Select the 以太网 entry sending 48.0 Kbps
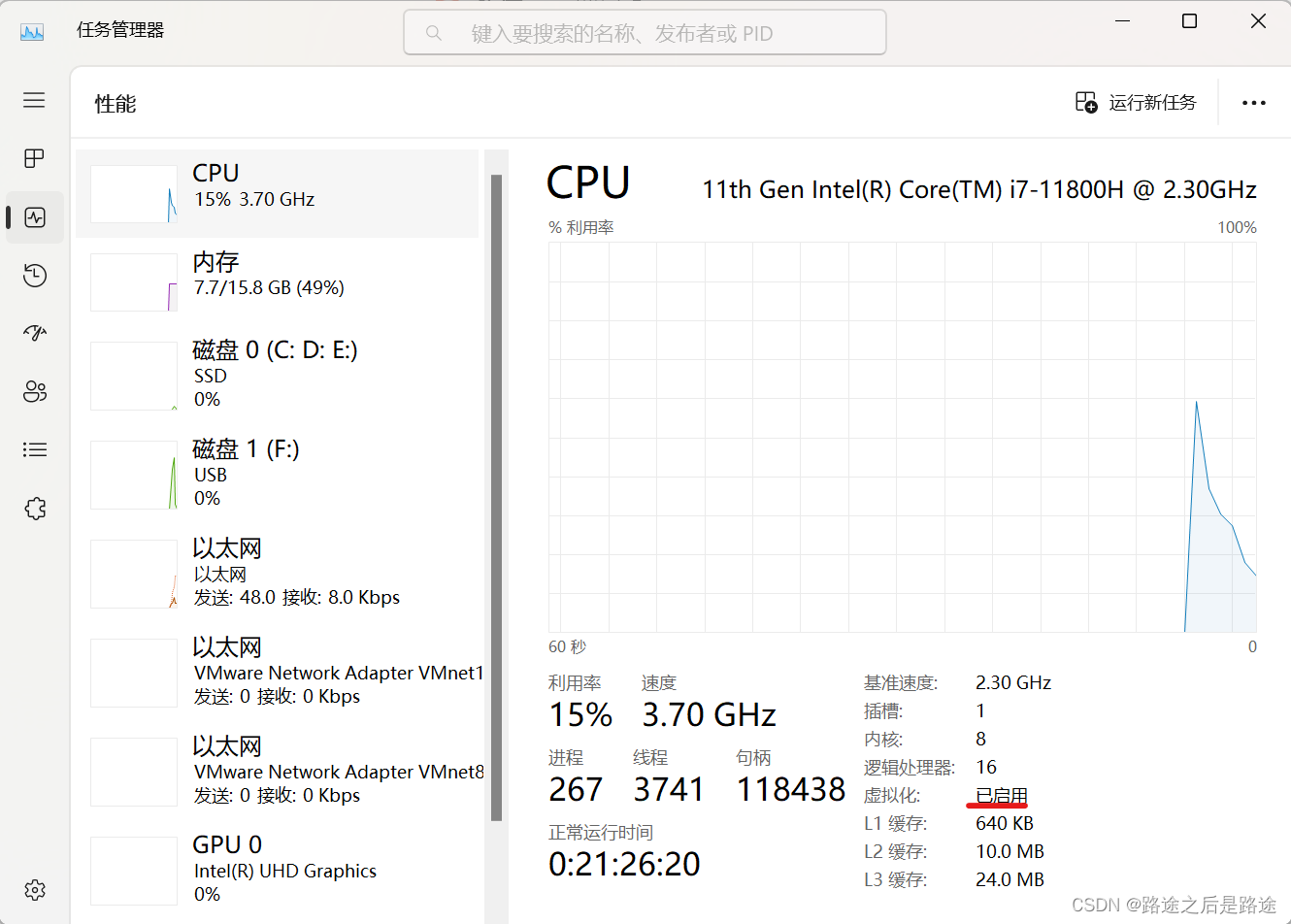The height and width of the screenshot is (924, 1291). click(278, 574)
